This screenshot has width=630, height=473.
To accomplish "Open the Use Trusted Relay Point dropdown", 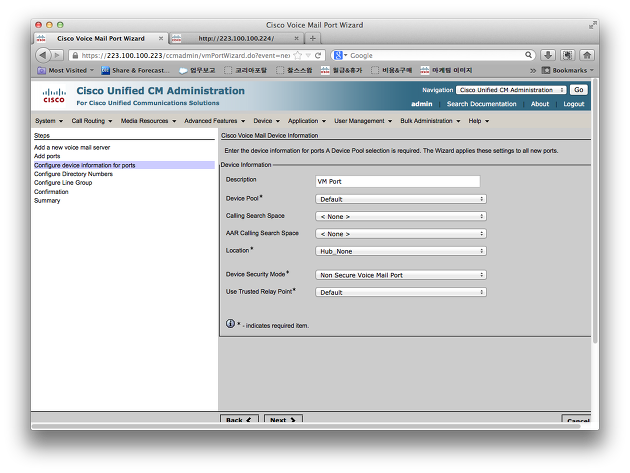I will pyautogui.click(x=401, y=293).
